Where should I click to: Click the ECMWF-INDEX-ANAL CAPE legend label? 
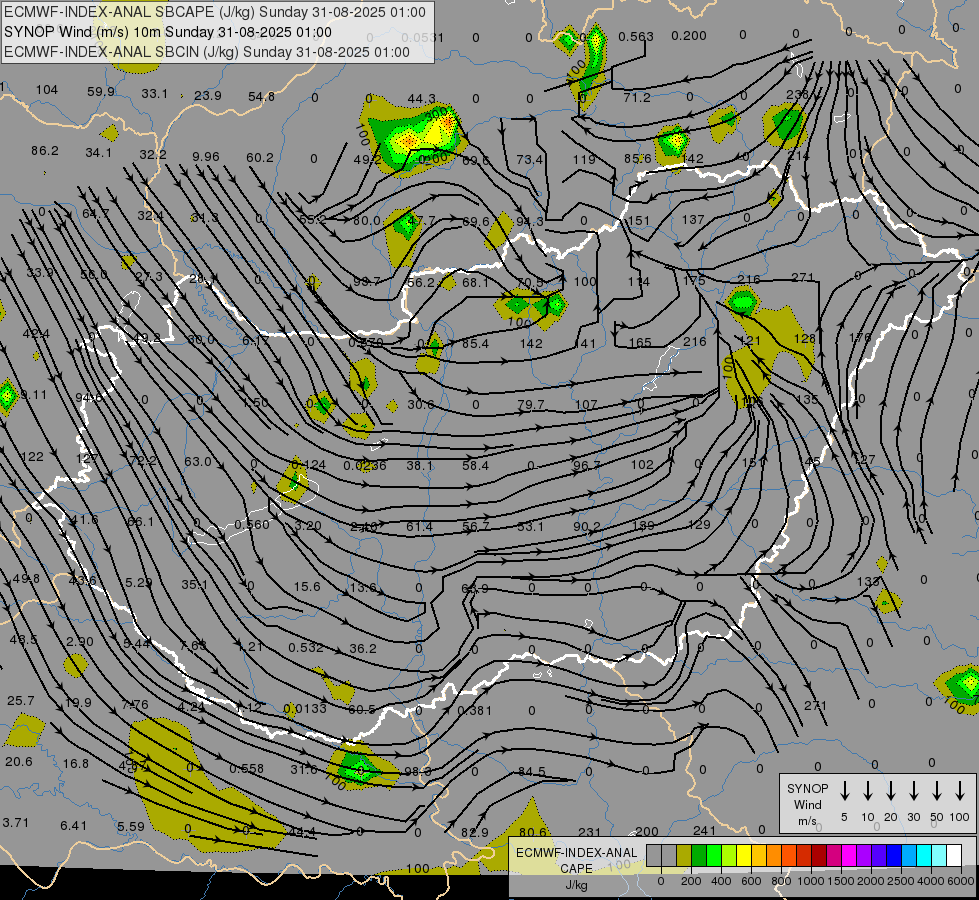576,860
